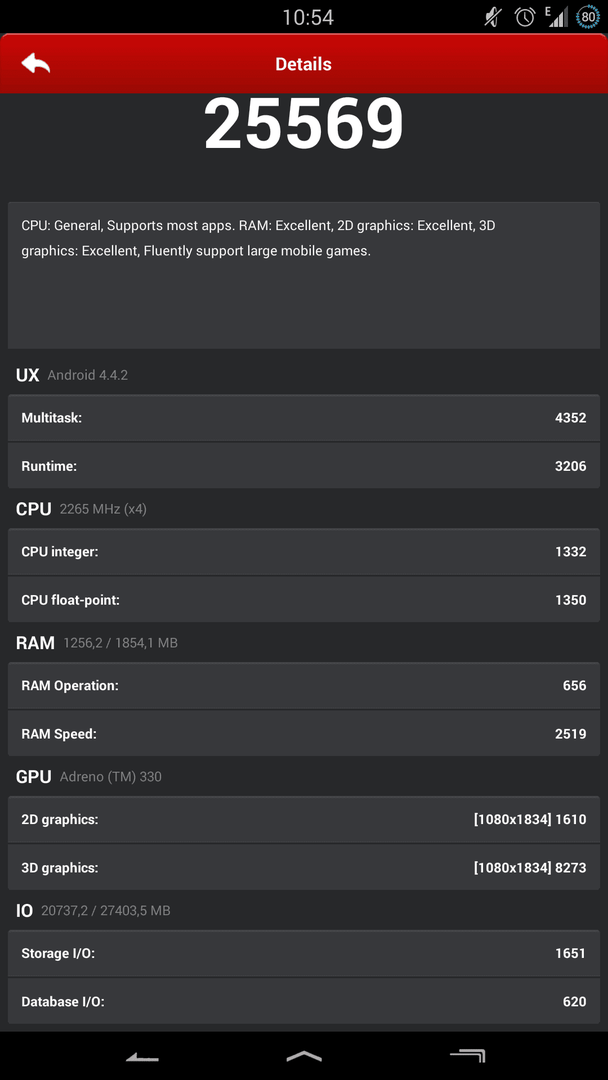608x1080 pixels.
Task: Select the RAM Operation row
Action: pyautogui.click(x=304, y=685)
